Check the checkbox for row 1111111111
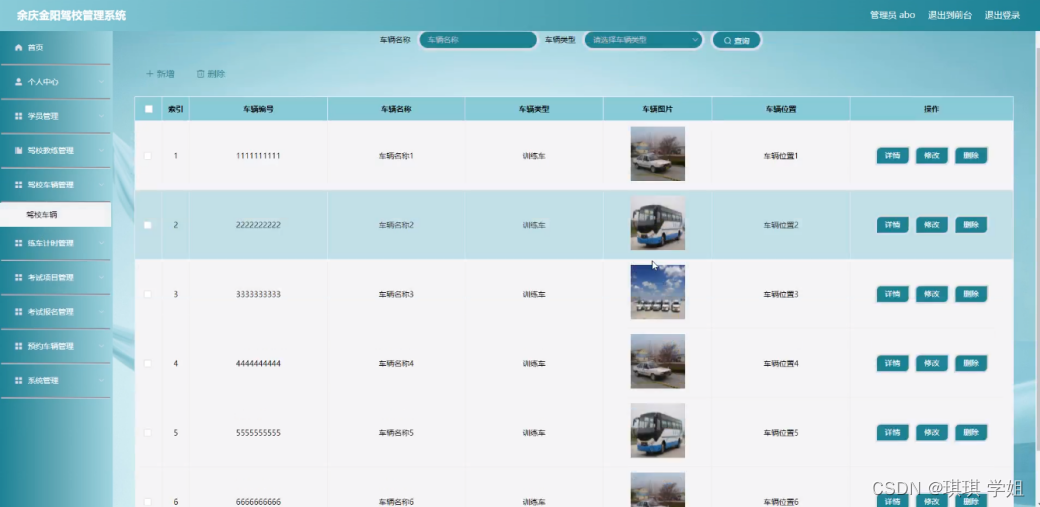 [148, 156]
